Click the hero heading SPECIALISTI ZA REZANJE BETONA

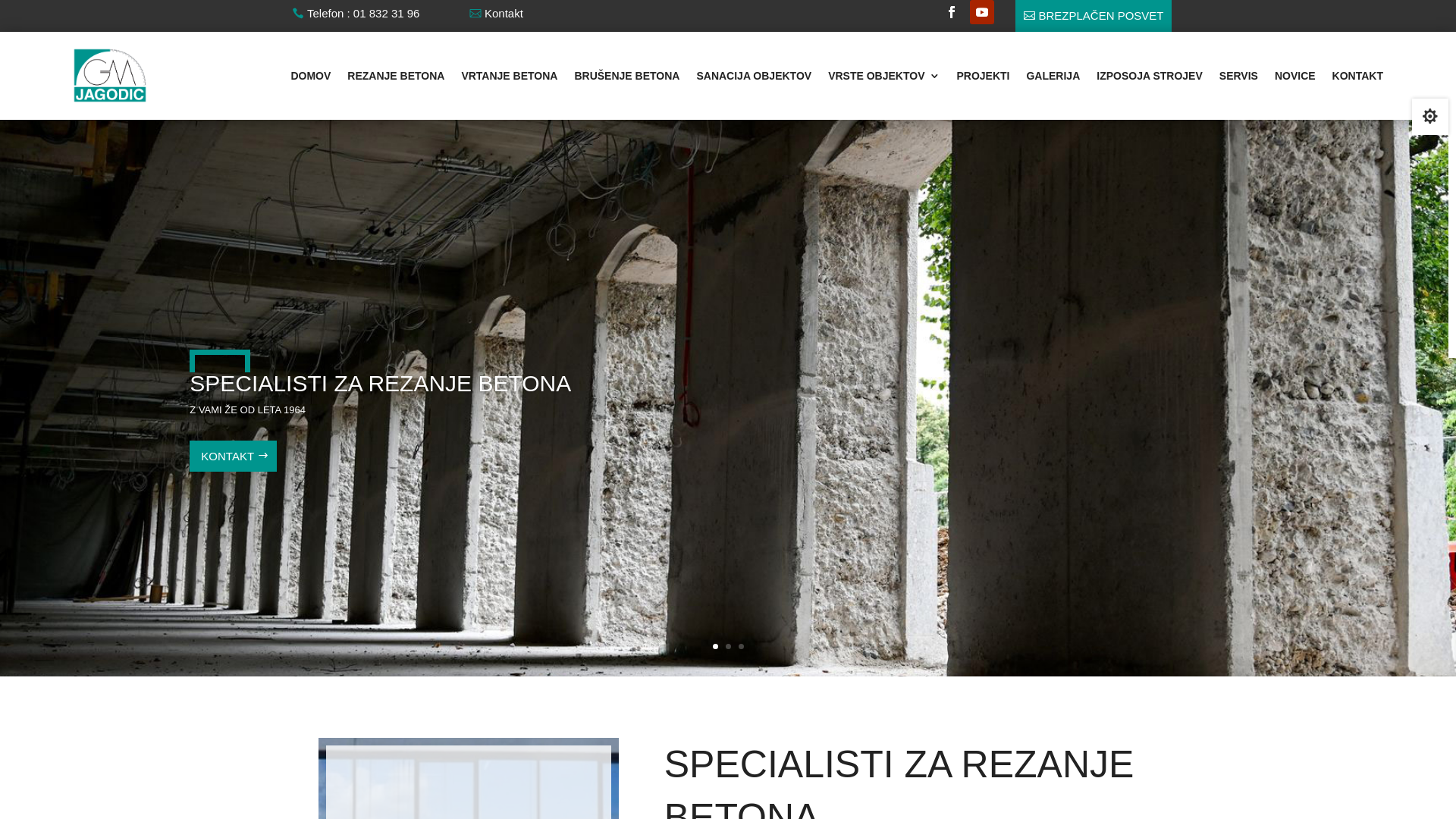coord(380,384)
